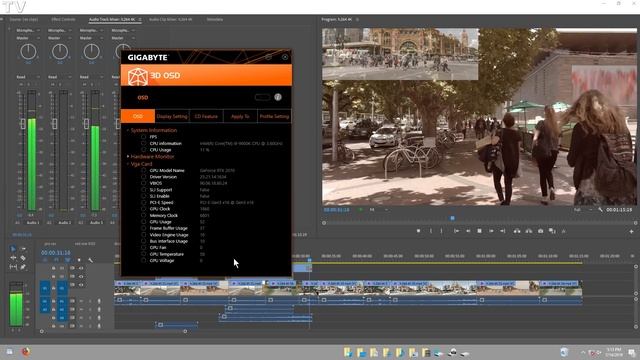Collapse the Vga Card section

click(x=128, y=164)
